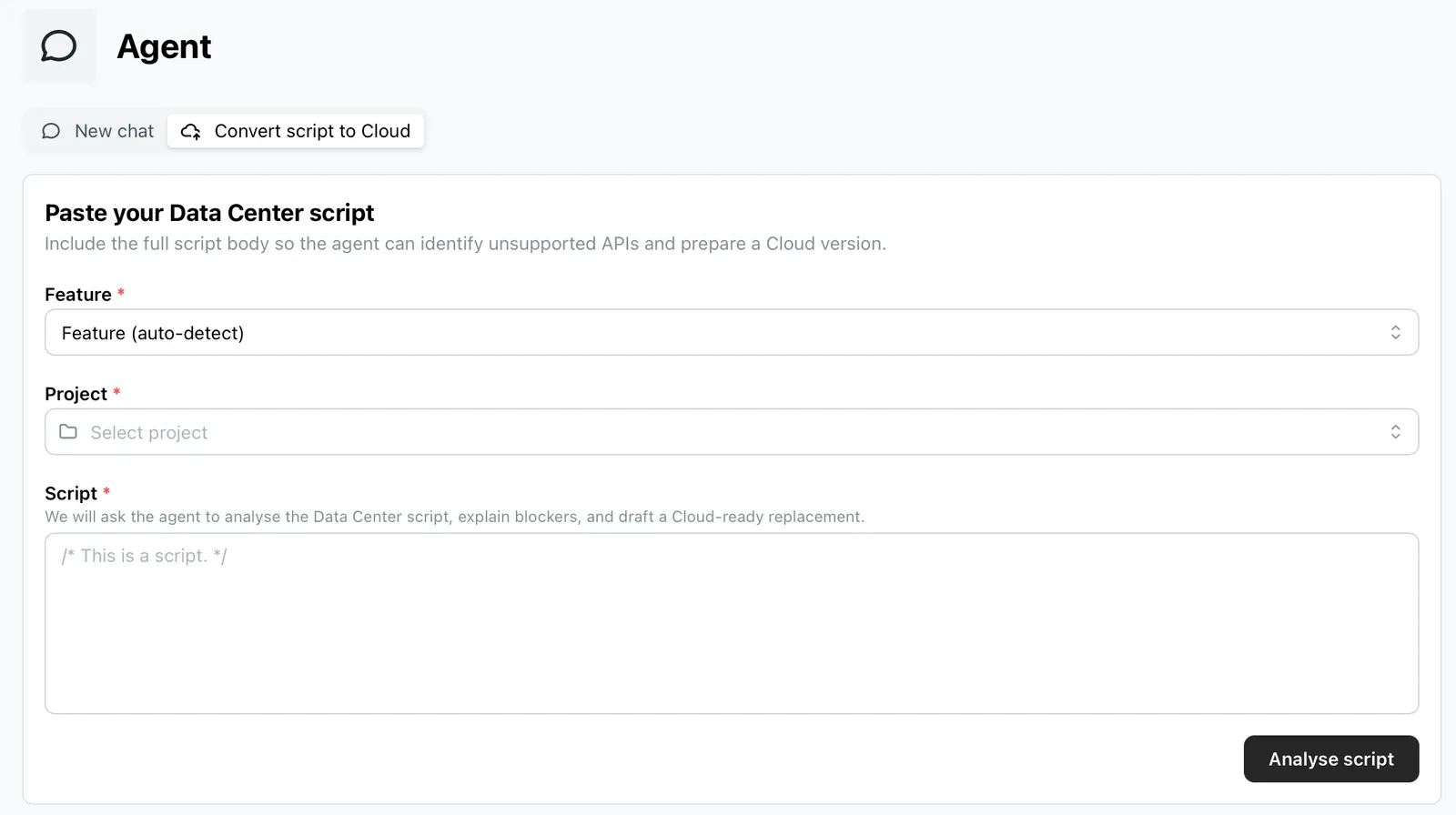Click the 'We will ask the agent' helper text
The image size is (1456, 815).
click(x=454, y=517)
